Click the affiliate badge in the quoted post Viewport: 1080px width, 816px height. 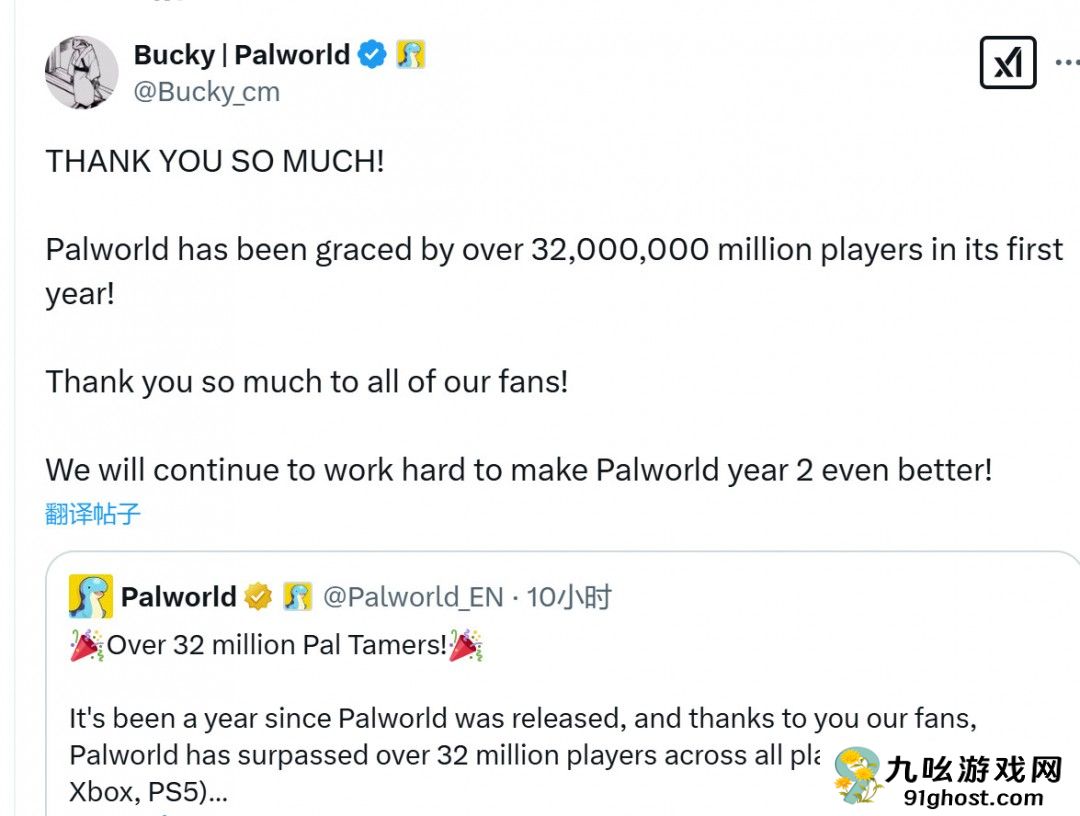(297, 597)
